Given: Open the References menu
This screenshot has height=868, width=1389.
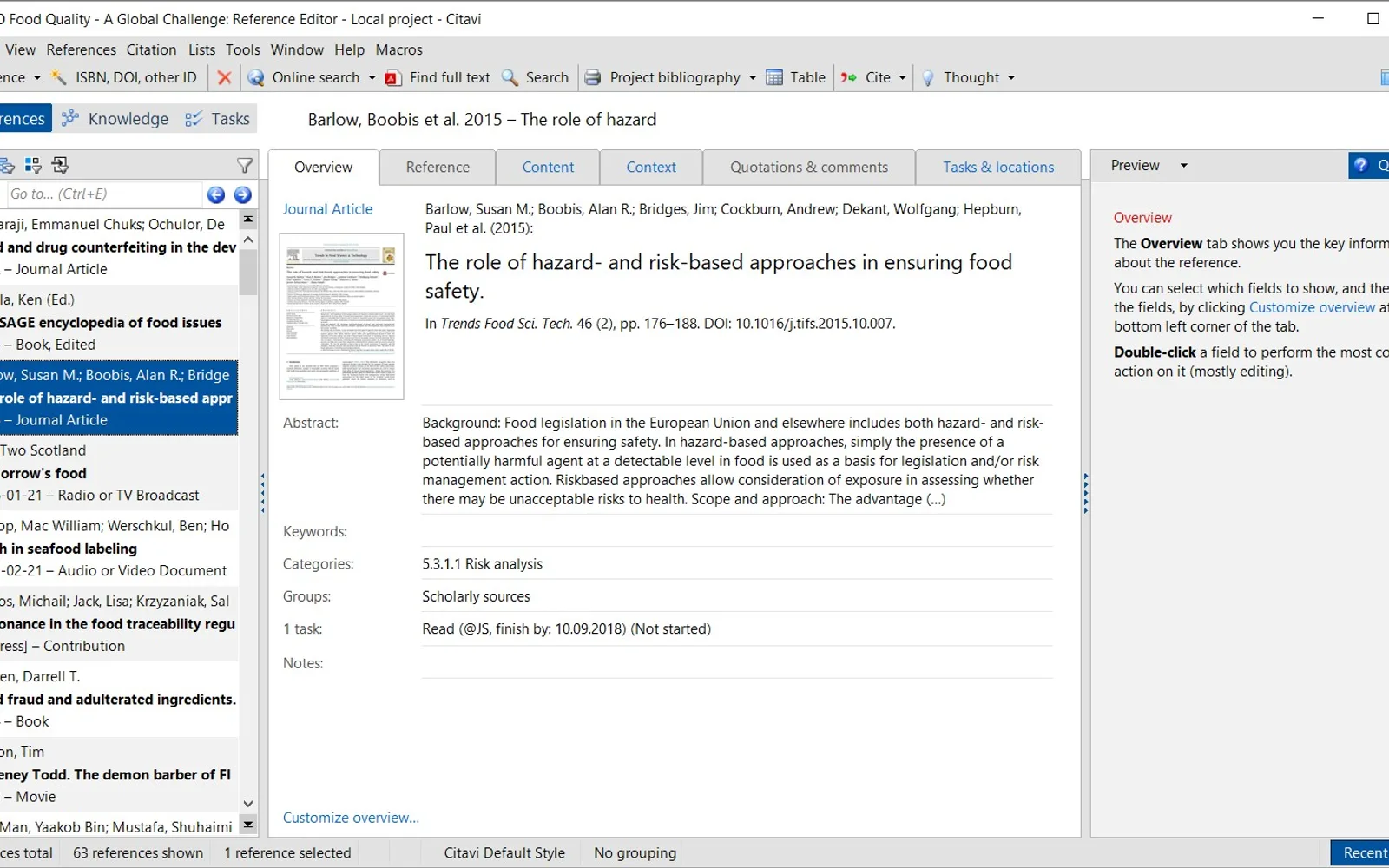Looking at the screenshot, I should 81,49.
